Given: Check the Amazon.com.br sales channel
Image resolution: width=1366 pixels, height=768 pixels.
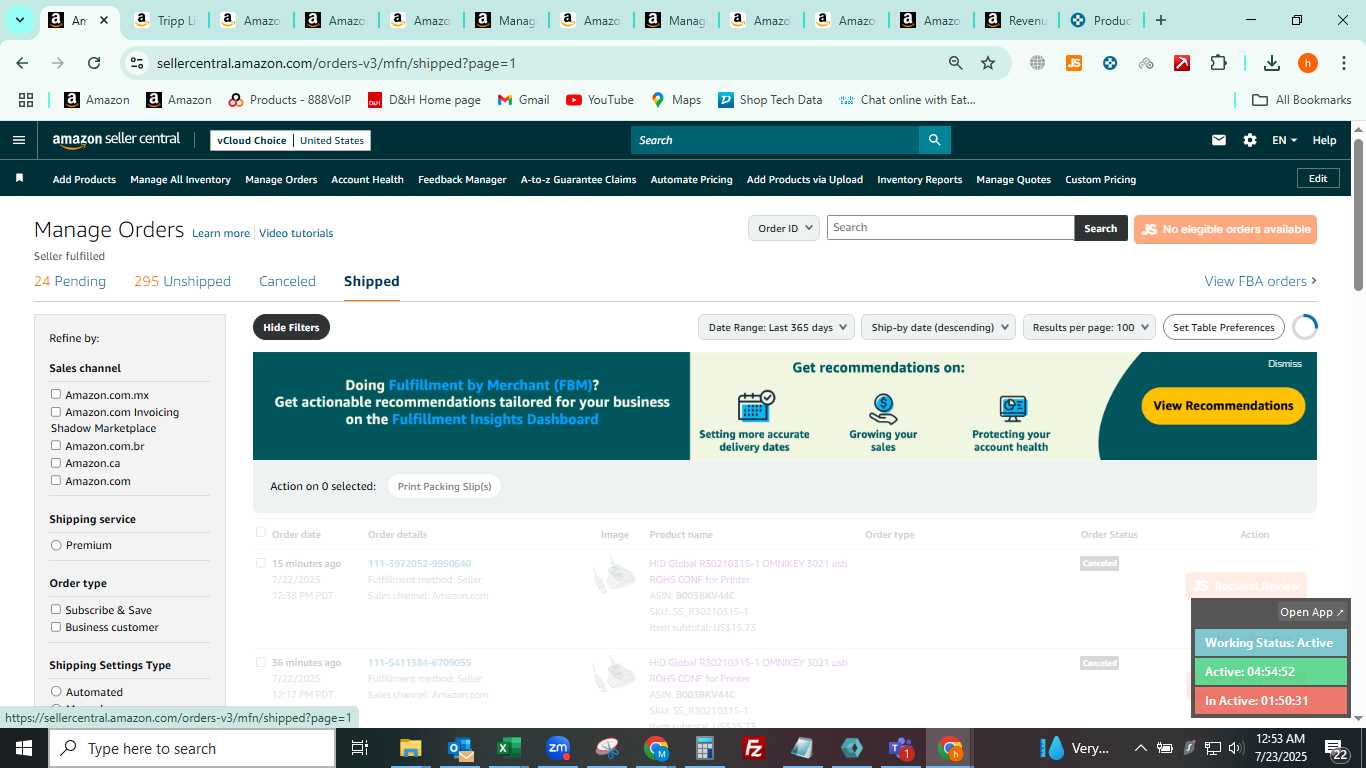Looking at the screenshot, I should 56,445.
